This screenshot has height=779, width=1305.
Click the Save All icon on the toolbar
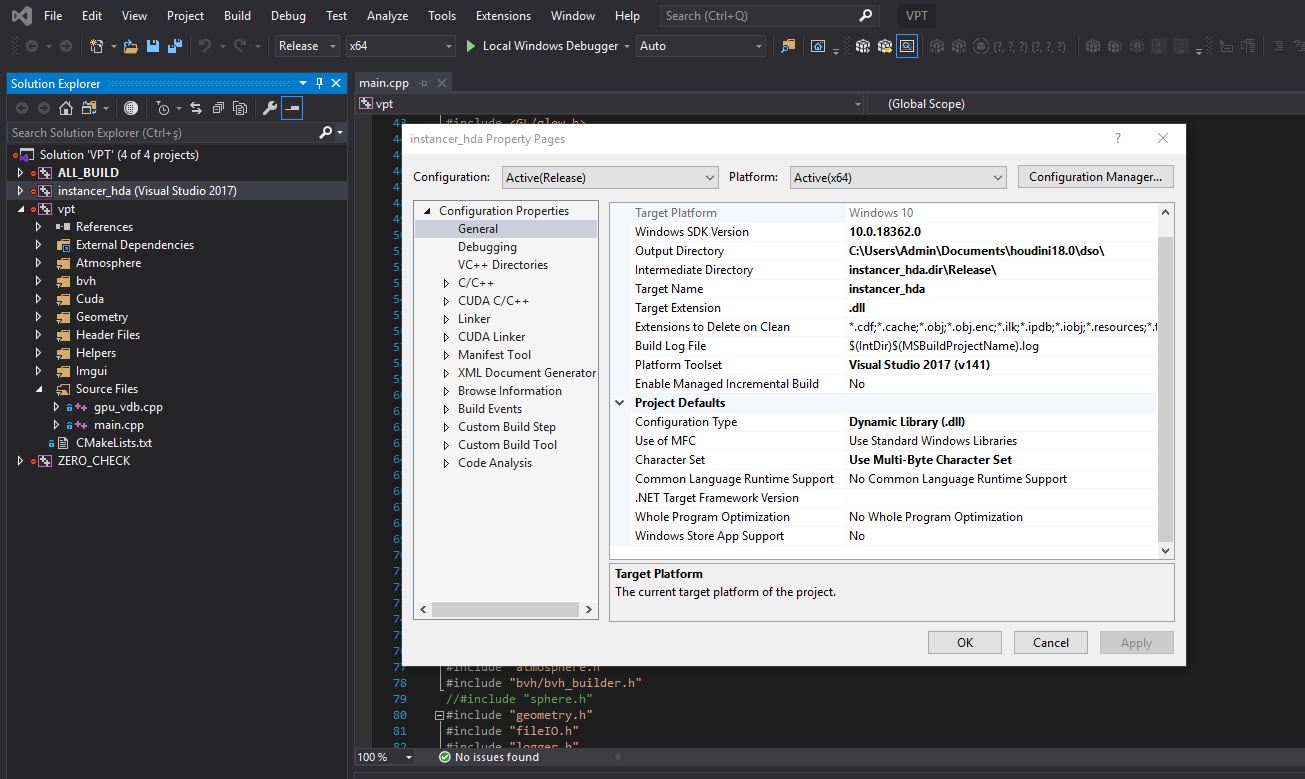pos(175,46)
